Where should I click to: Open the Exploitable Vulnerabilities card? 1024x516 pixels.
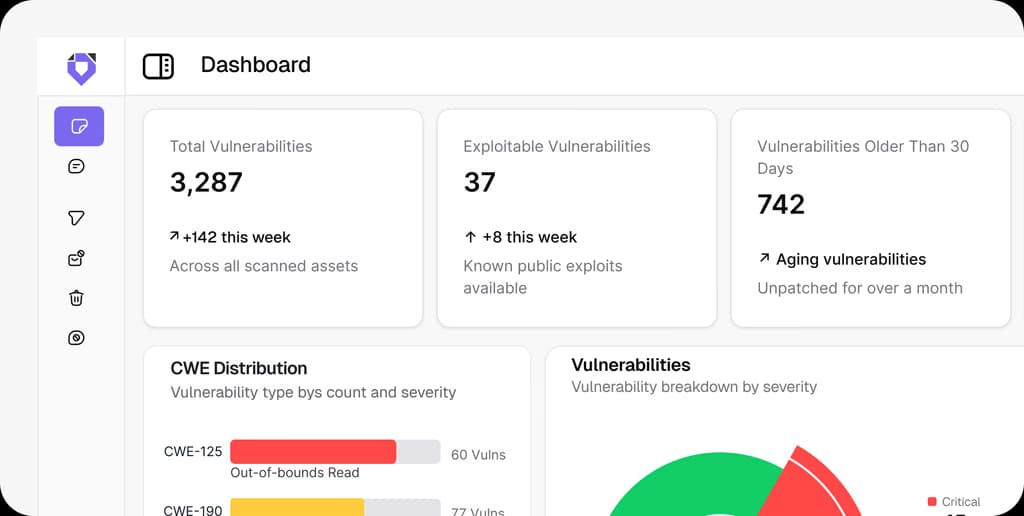click(577, 218)
